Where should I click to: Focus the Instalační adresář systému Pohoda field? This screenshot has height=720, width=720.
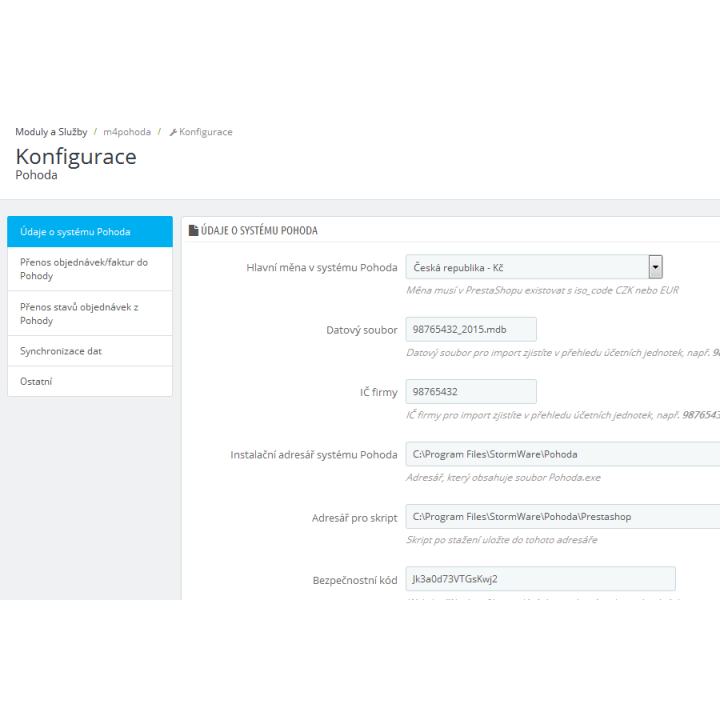(x=562, y=454)
